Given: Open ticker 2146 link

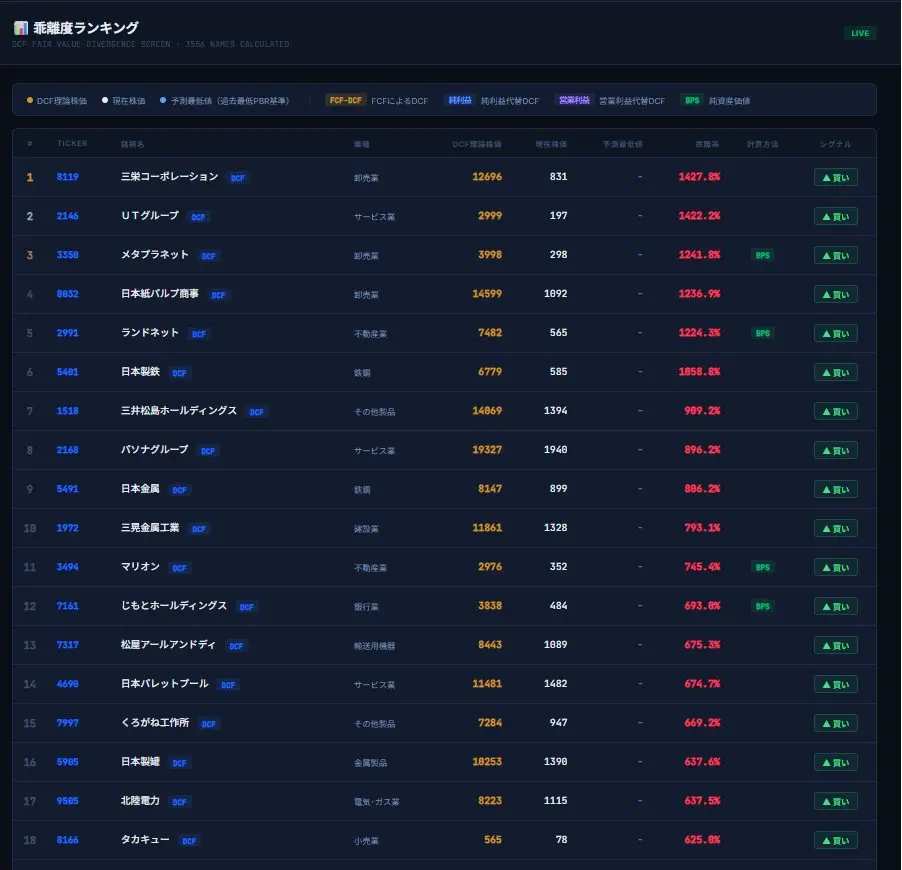Looking at the screenshot, I should (67, 216).
